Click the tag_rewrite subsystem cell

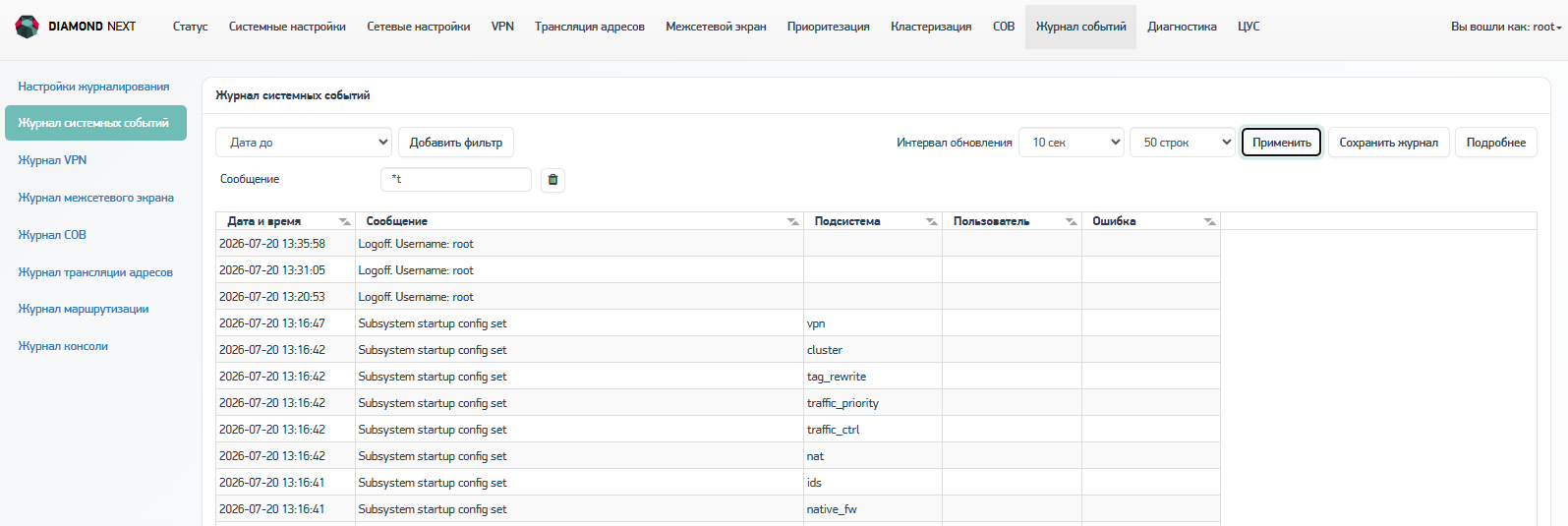(873, 377)
